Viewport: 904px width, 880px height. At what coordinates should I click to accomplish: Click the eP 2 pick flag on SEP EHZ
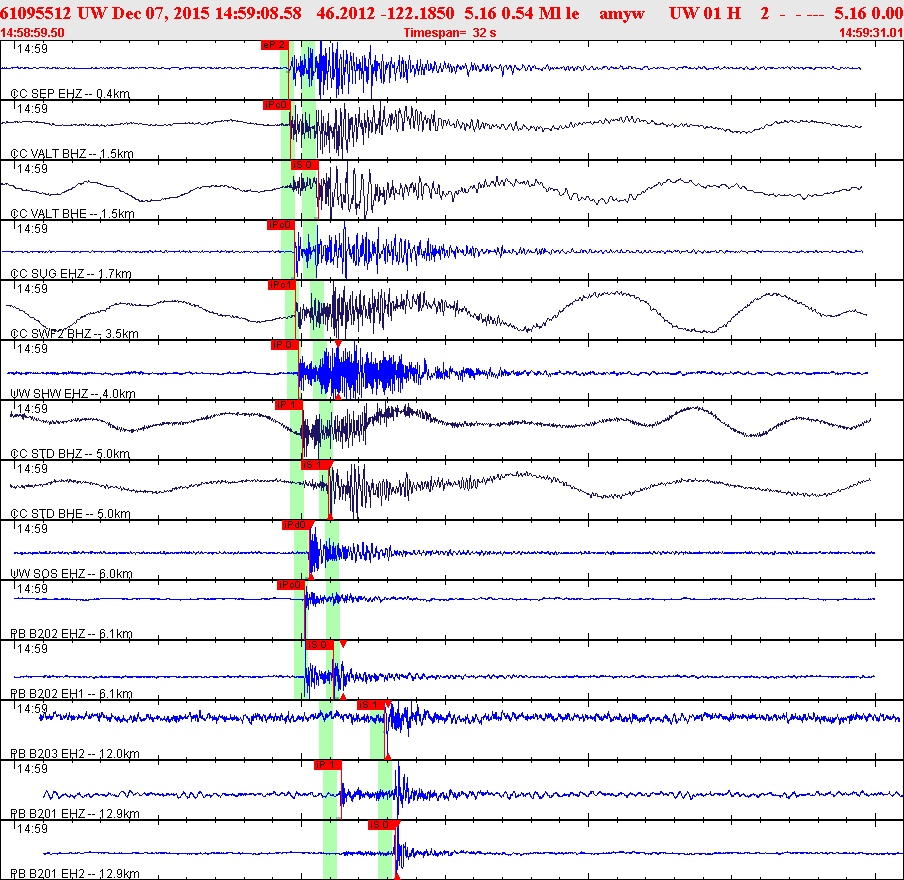[x=274, y=45]
